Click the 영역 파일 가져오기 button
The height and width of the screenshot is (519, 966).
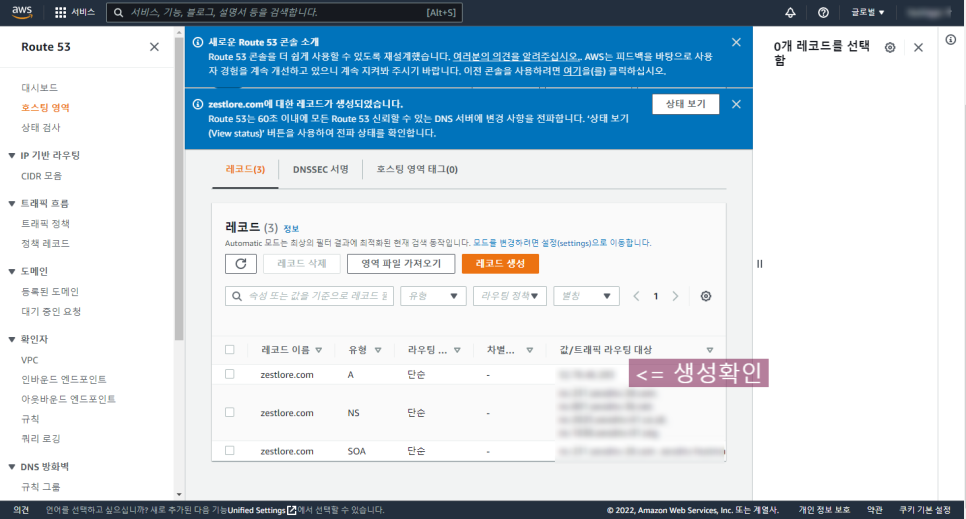click(401, 264)
